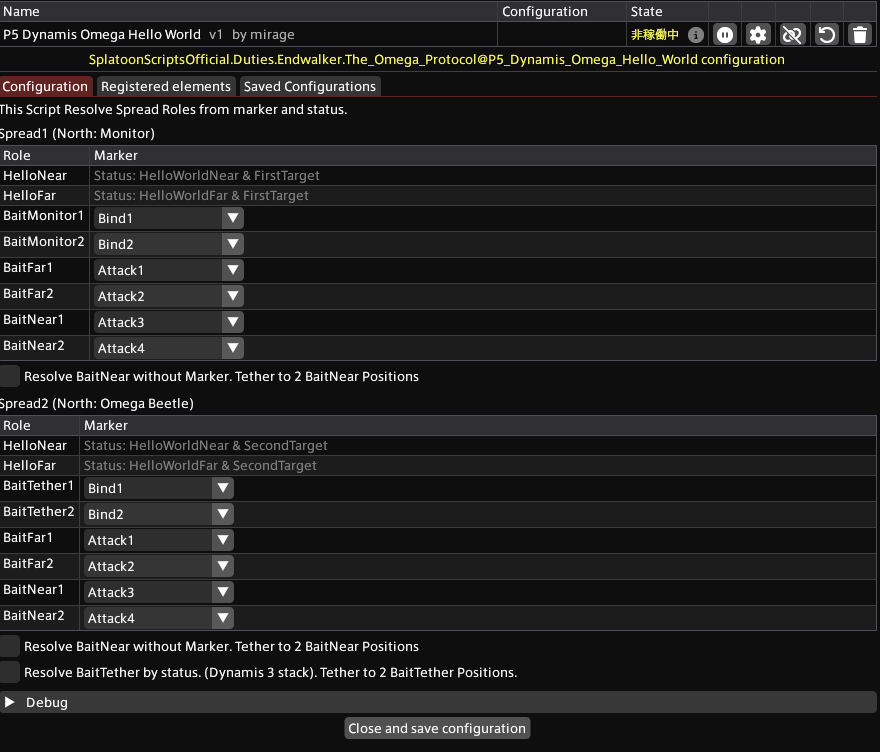Click the 'Spread1 (North: Monitor)' heading
Image resolution: width=880 pixels, height=752 pixels.
pyautogui.click(x=77, y=134)
